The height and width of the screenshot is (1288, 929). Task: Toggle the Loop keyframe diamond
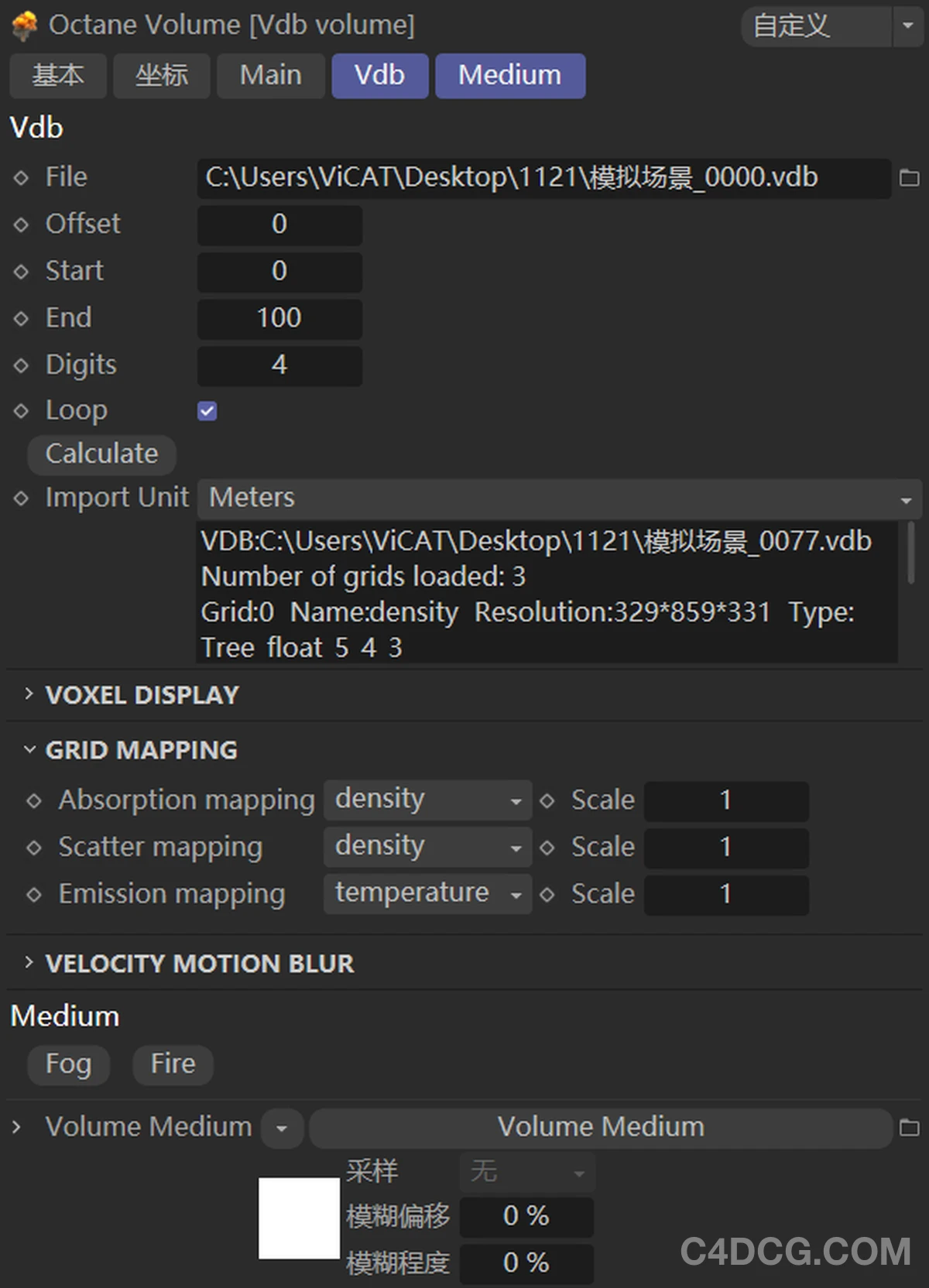coord(21,411)
